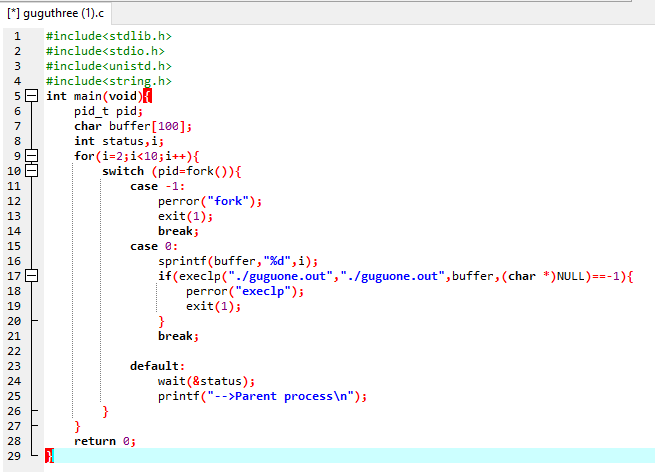This screenshot has height=472, width=655.
Task: Collapse the main function fold on line 5
Action: [31, 96]
